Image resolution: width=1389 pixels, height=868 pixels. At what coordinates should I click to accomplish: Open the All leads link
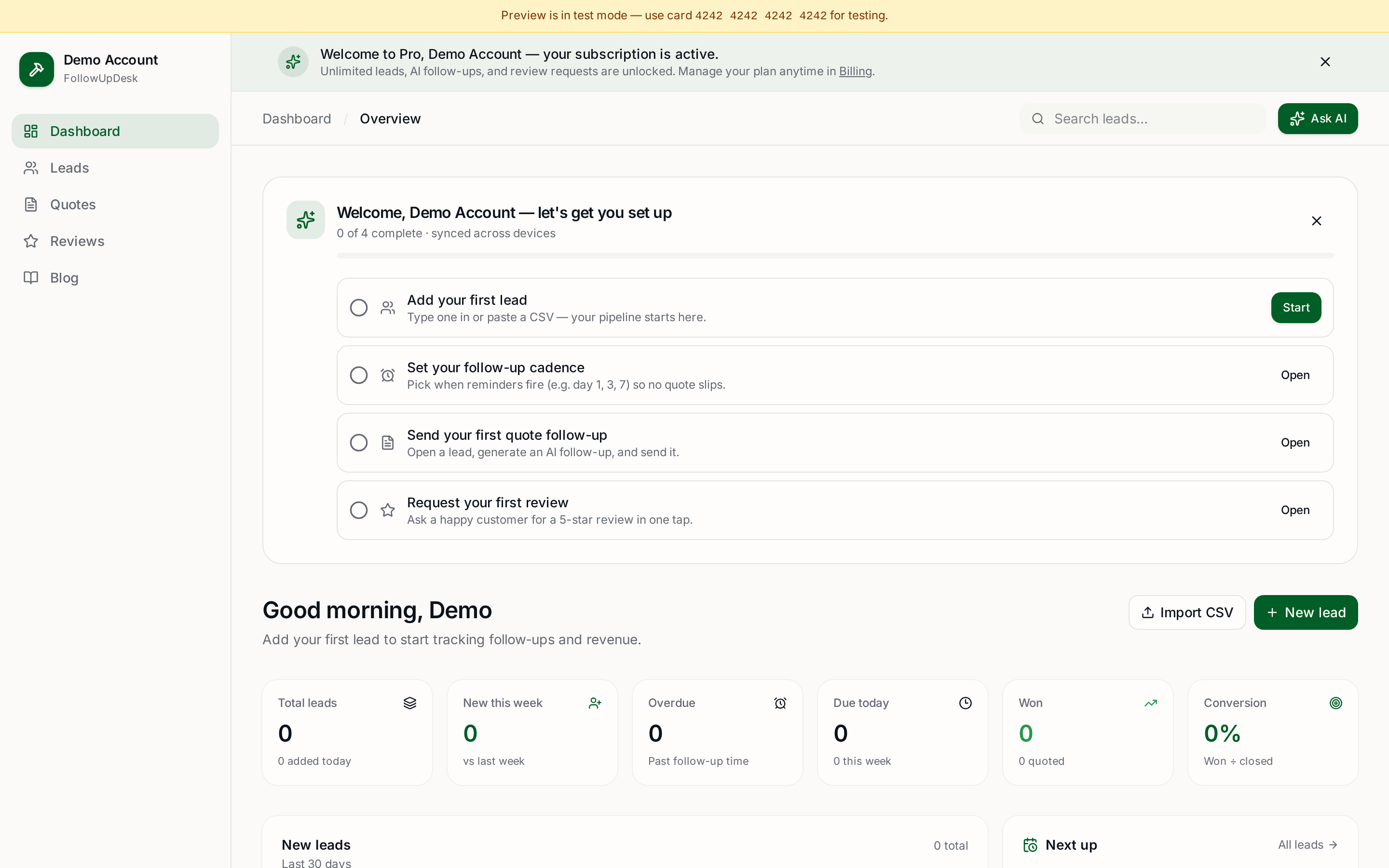click(x=1308, y=845)
